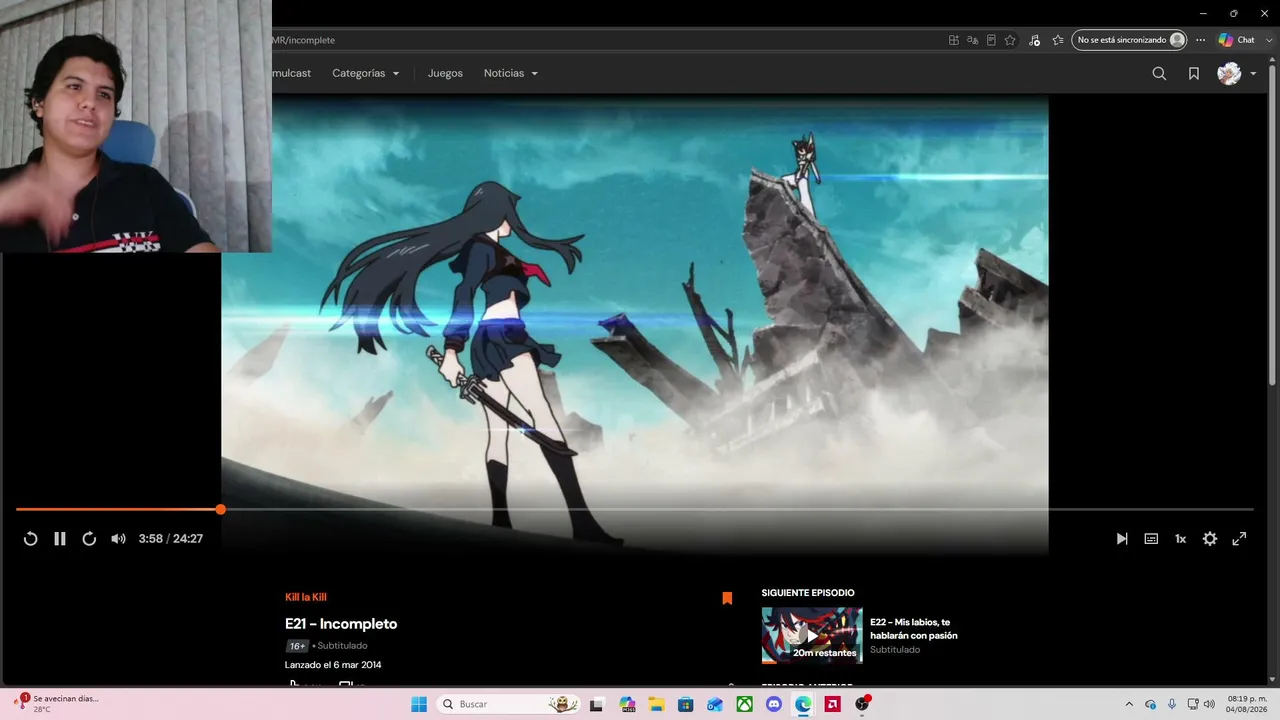Click the orange playhead on the progress bar
This screenshot has width=1280, height=720.
coord(220,510)
